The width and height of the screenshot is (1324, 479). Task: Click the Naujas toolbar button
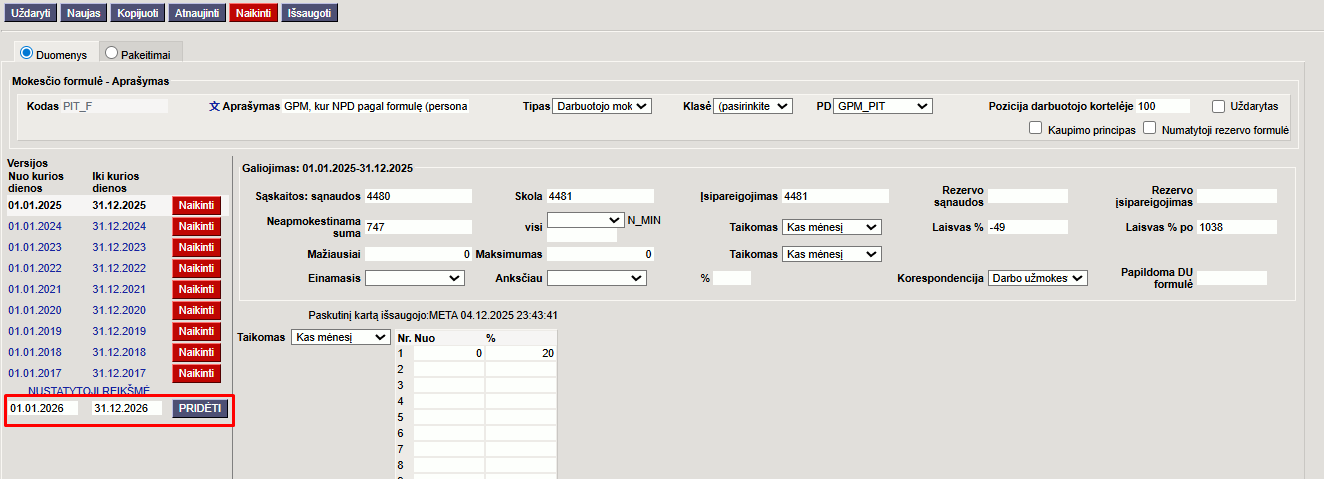click(83, 14)
